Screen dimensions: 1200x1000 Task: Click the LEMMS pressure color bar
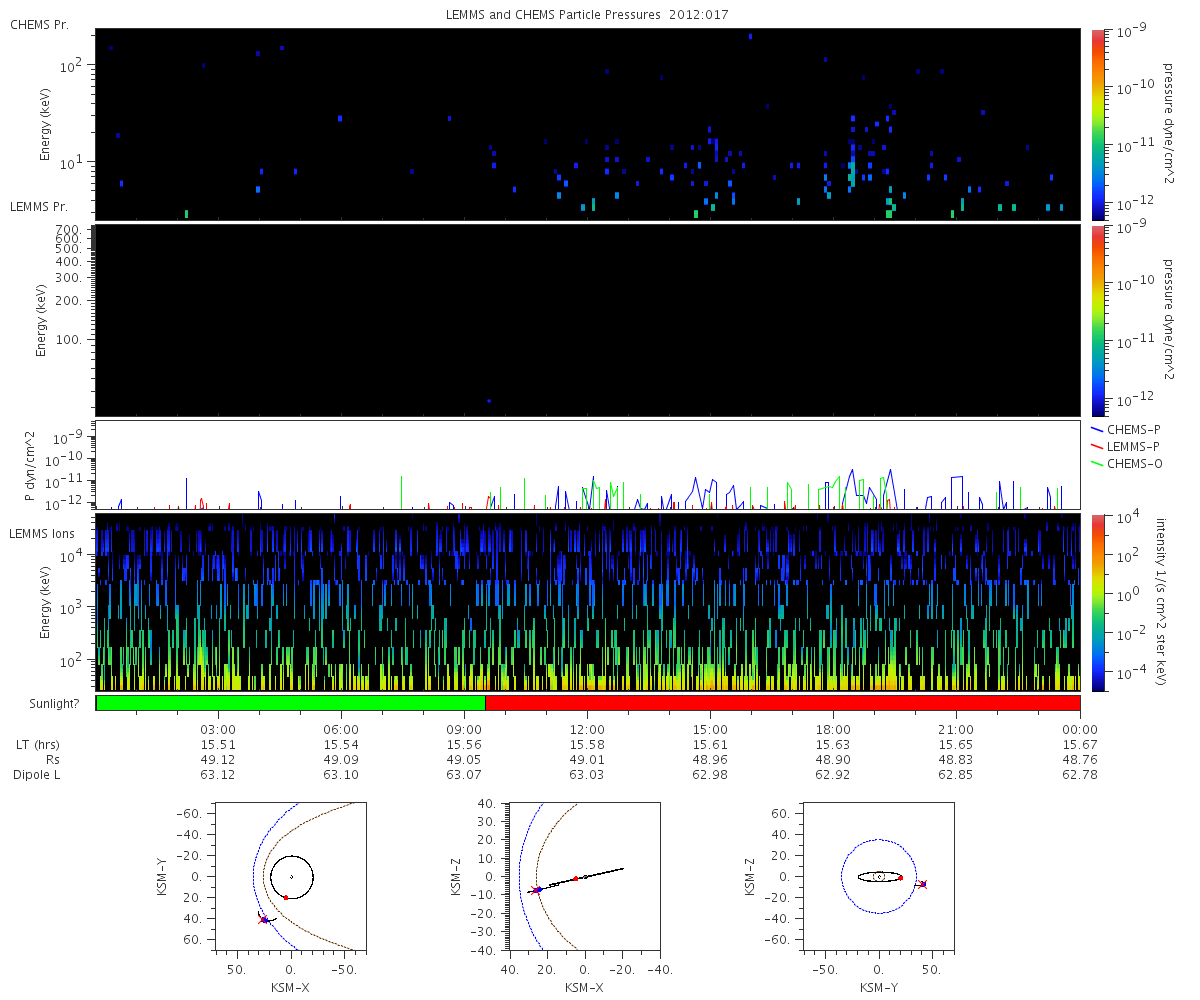[1098, 320]
